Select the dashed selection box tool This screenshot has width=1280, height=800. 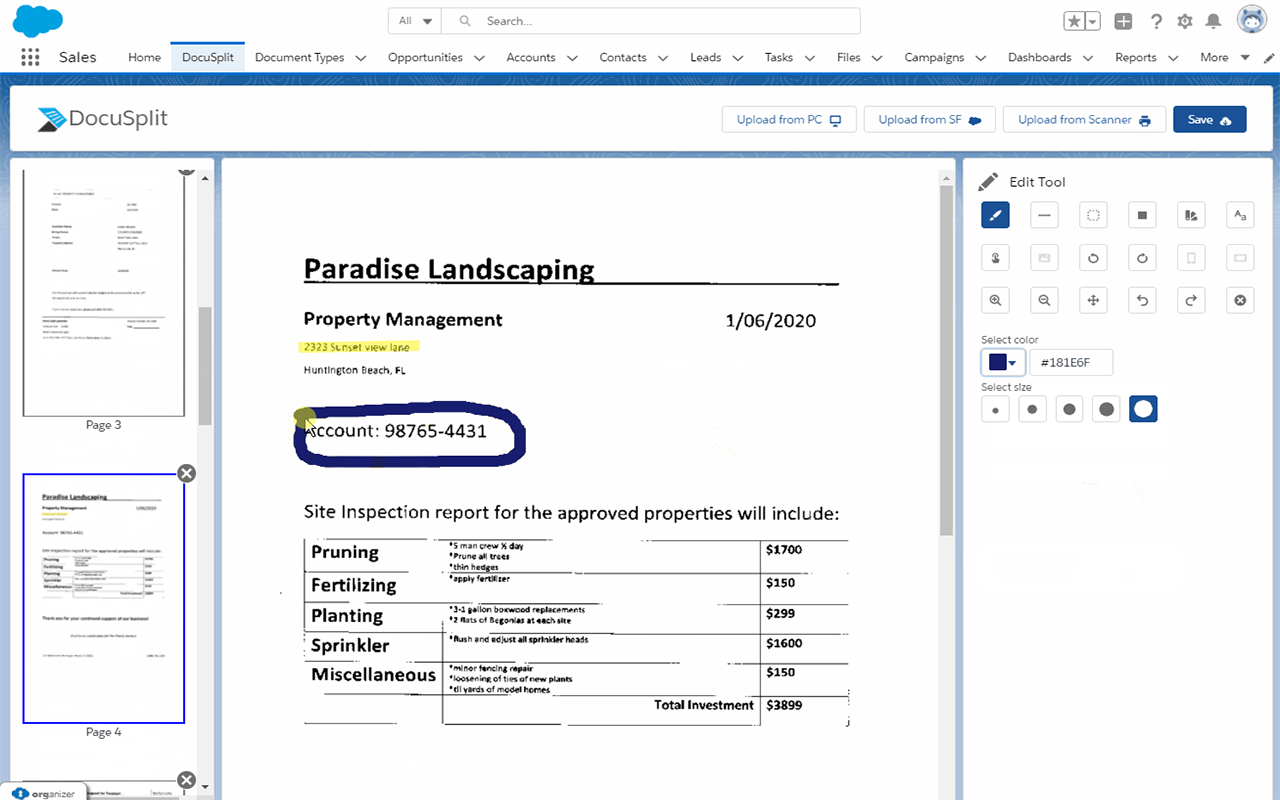click(1093, 214)
